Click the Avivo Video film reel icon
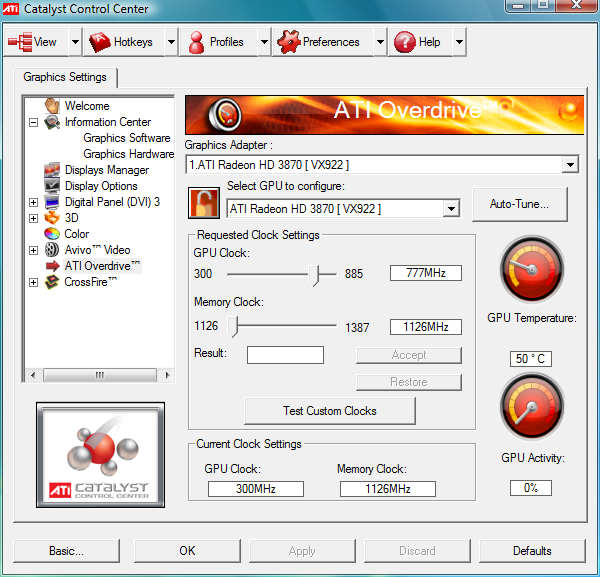The height and width of the screenshot is (577, 600). 52,250
